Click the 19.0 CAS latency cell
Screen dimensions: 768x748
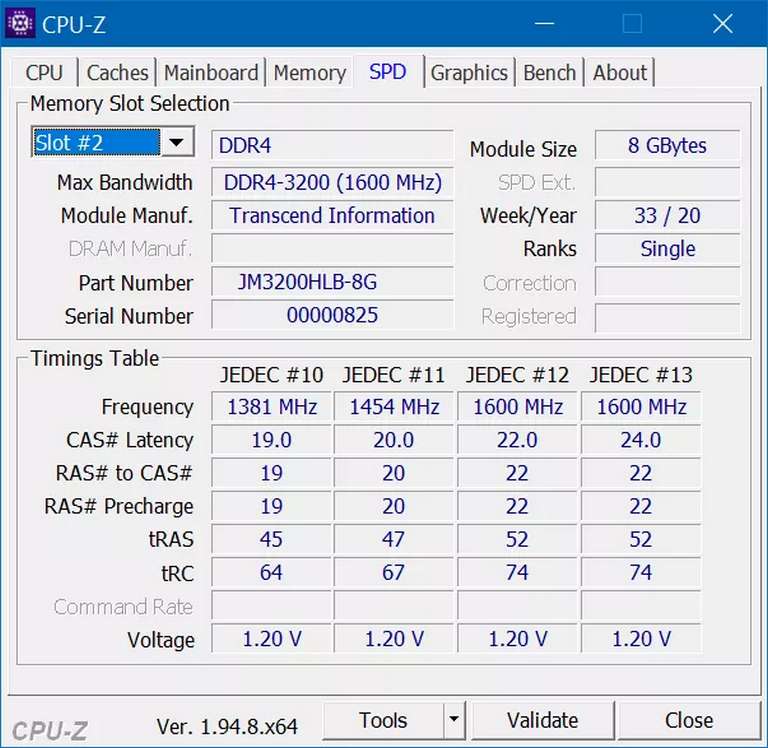[x=271, y=440]
